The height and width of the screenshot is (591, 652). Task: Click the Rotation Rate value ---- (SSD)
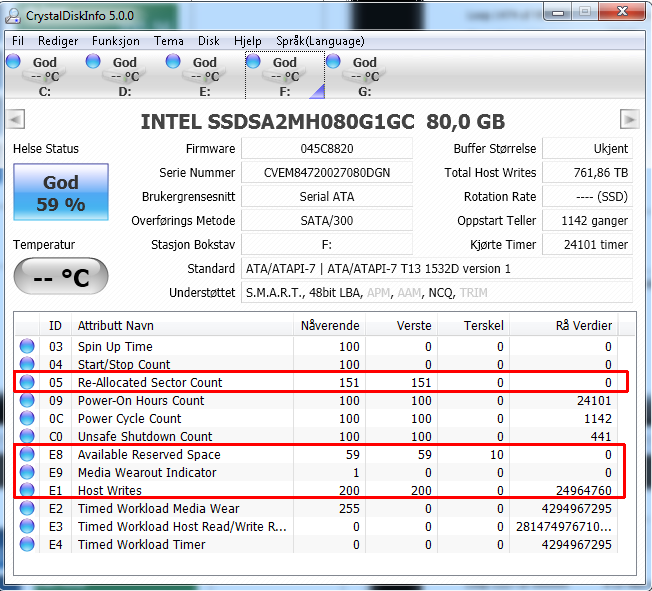pyautogui.click(x=588, y=196)
